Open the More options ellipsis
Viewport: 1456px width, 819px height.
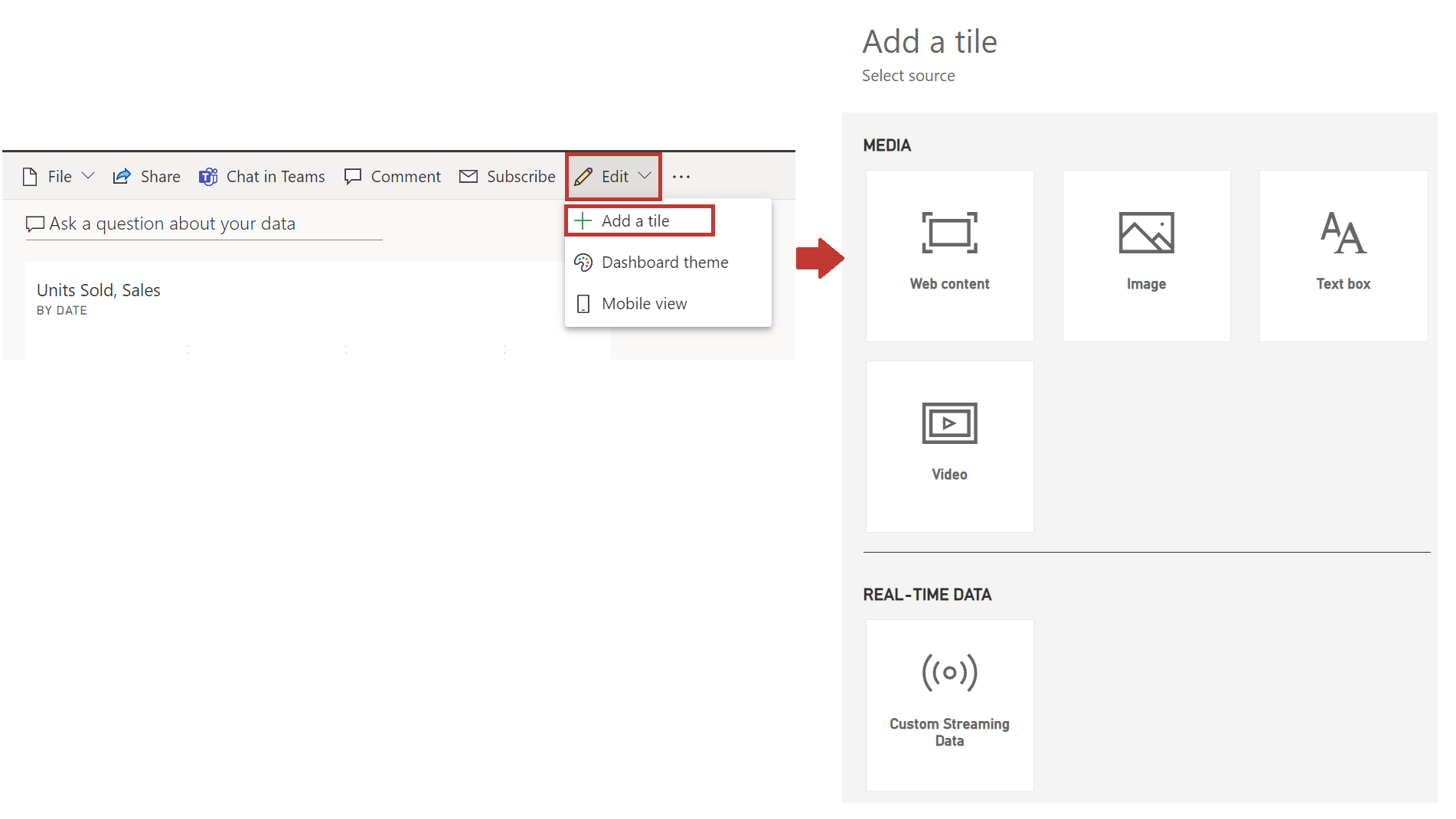point(681,177)
